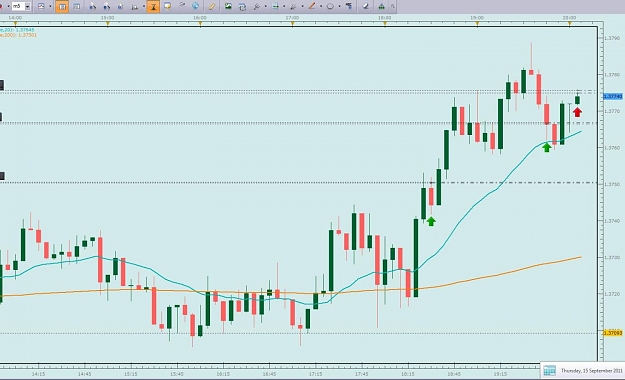Open calendar icon beside Thursday date
Screen dimensions: 625x380
point(549,370)
